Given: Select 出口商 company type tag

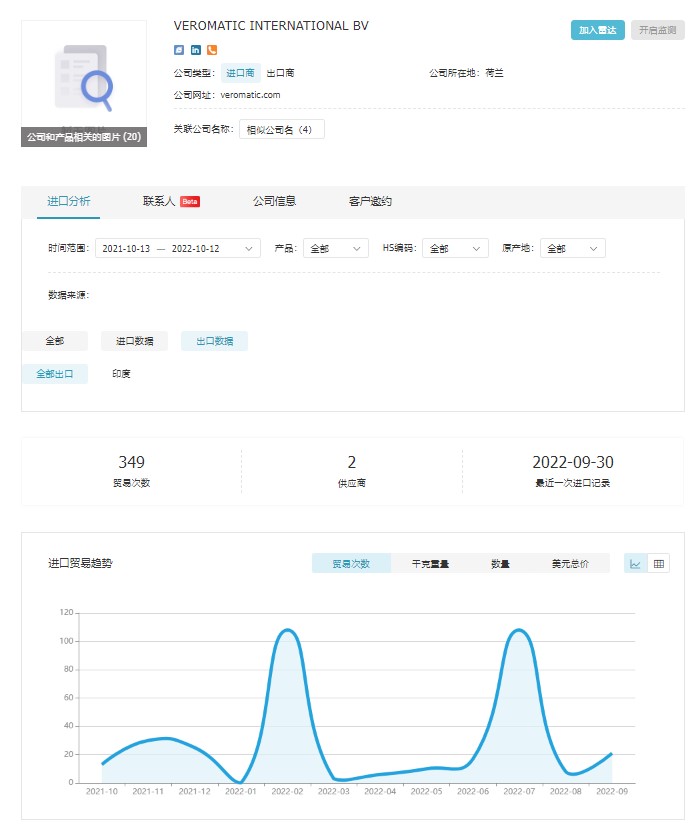Looking at the screenshot, I should tap(280, 73).
